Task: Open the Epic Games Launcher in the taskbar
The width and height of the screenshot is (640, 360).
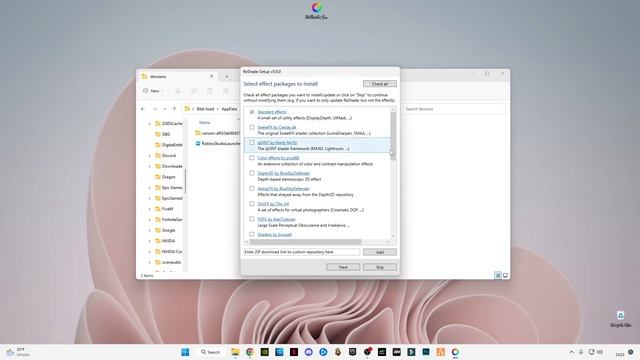Action: tap(353, 352)
